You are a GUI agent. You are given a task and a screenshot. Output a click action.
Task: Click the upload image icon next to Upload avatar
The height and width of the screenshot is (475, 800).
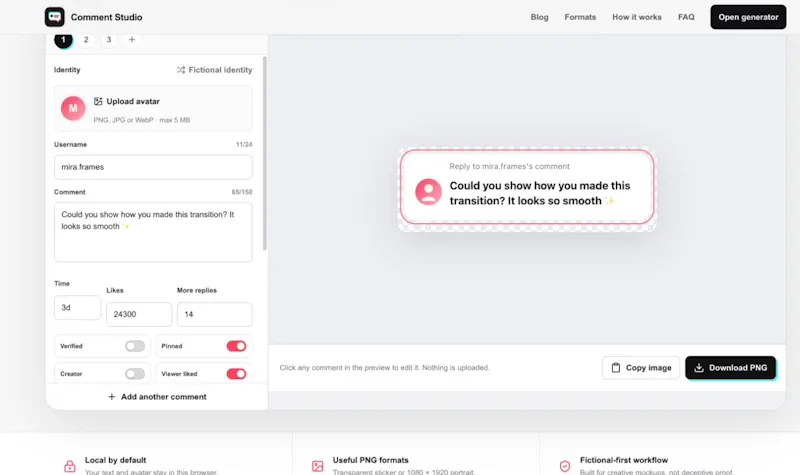pyautogui.click(x=98, y=102)
